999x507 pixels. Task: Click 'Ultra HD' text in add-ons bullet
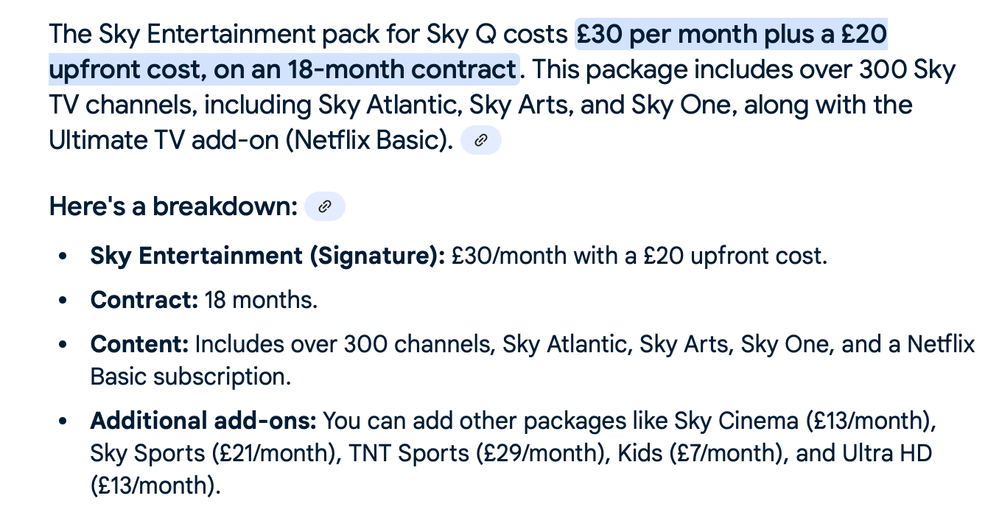(887, 453)
